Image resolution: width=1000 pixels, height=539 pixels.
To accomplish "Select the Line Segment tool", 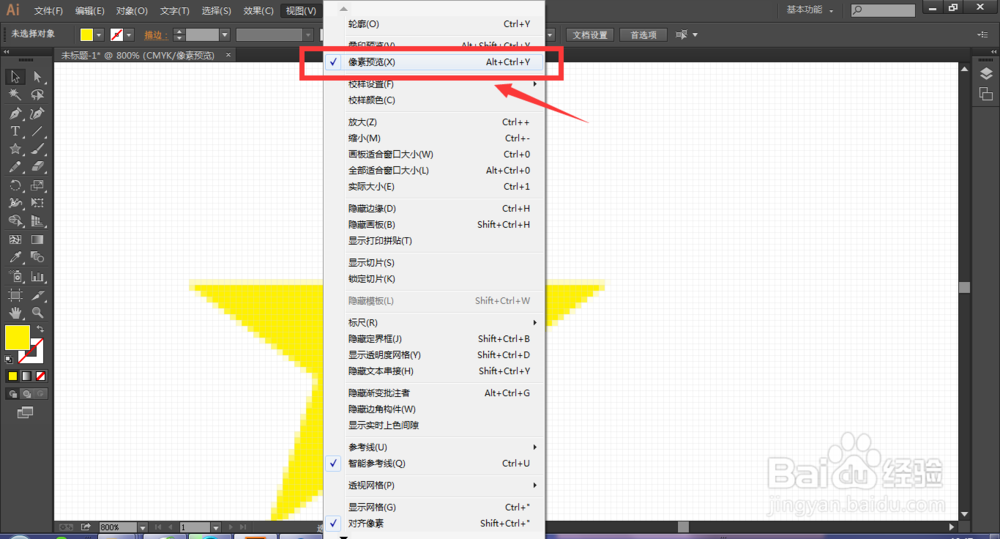I will pos(38,131).
